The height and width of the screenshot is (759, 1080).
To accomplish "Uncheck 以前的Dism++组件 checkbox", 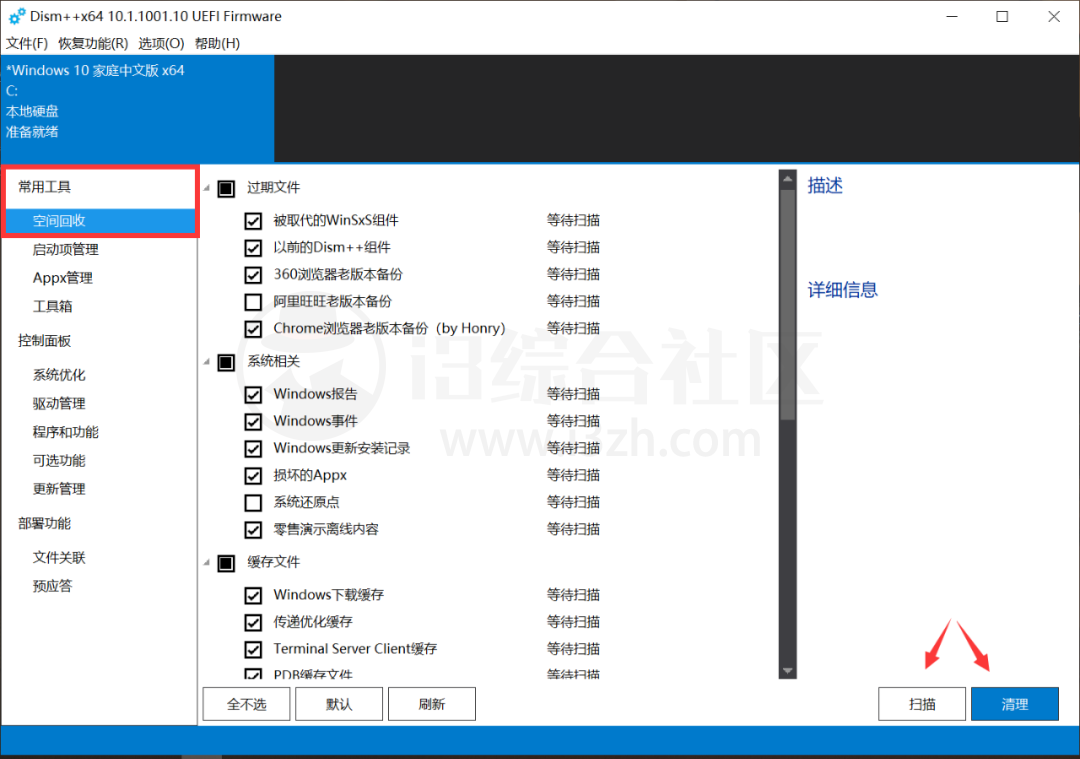I will [253, 248].
